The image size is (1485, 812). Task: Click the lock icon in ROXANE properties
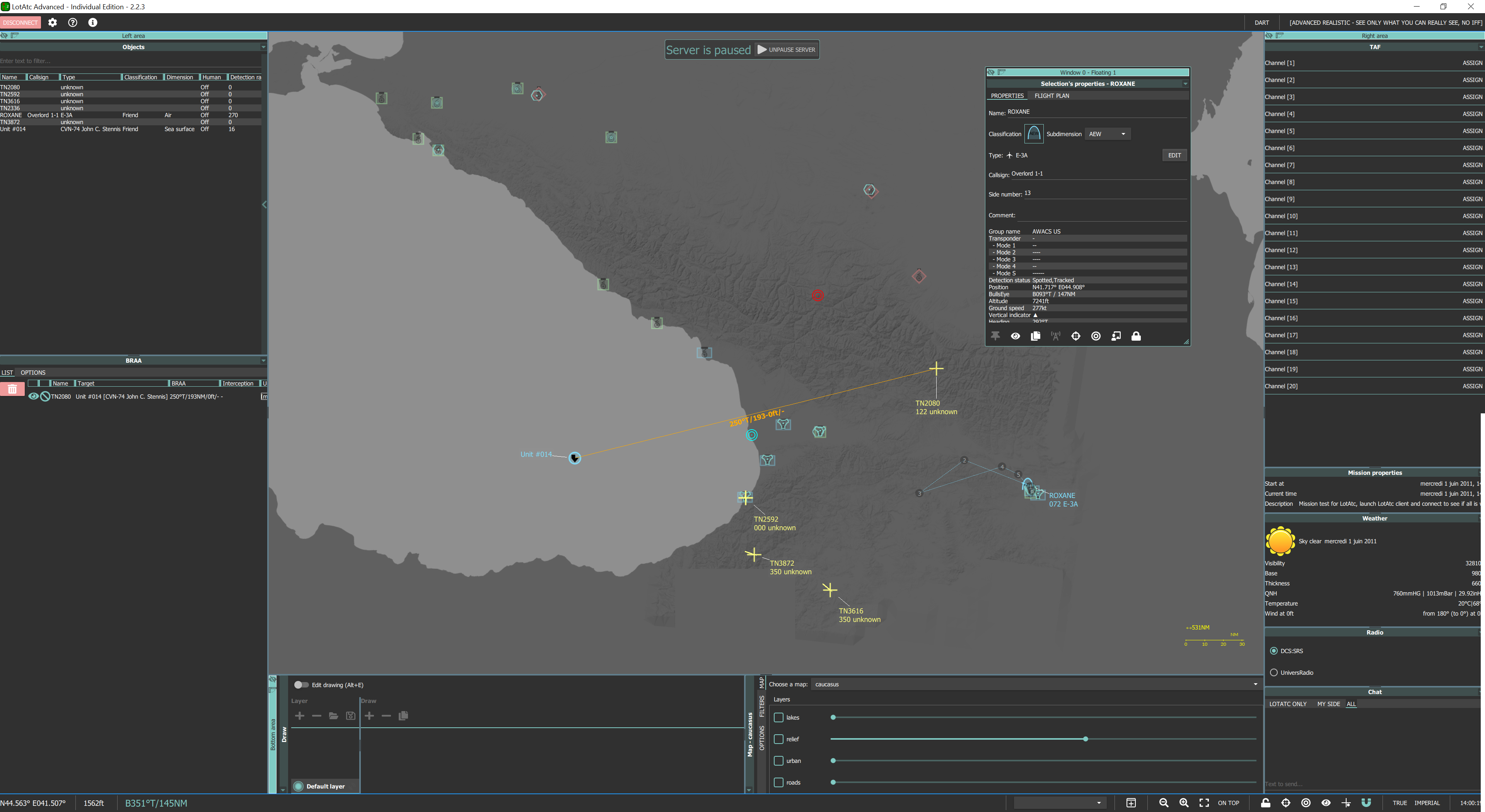tap(1136, 336)
